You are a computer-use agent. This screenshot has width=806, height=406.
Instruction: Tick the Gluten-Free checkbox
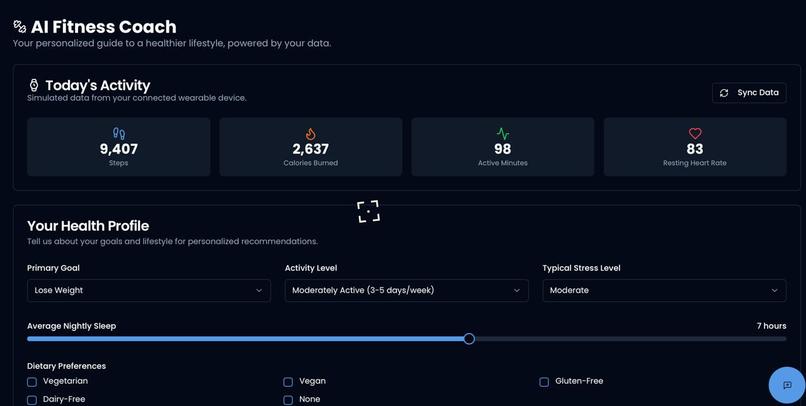(544, 382)
